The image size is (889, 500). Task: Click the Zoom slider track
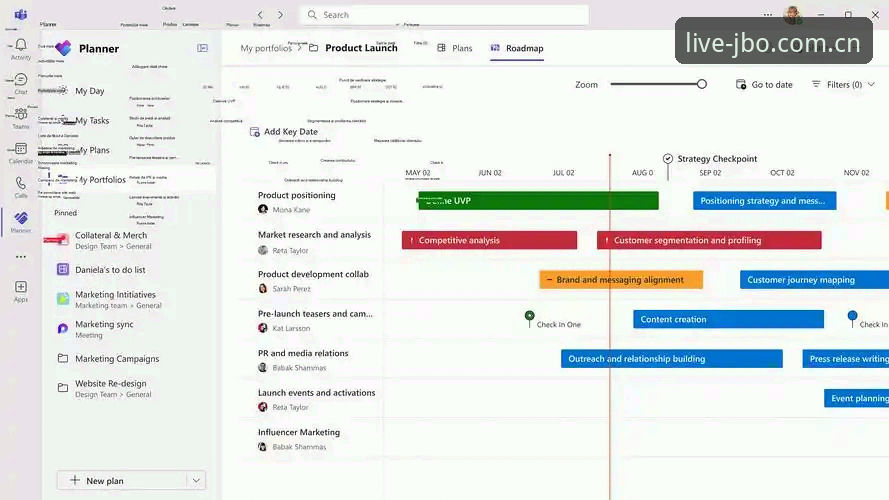(656, 84)
